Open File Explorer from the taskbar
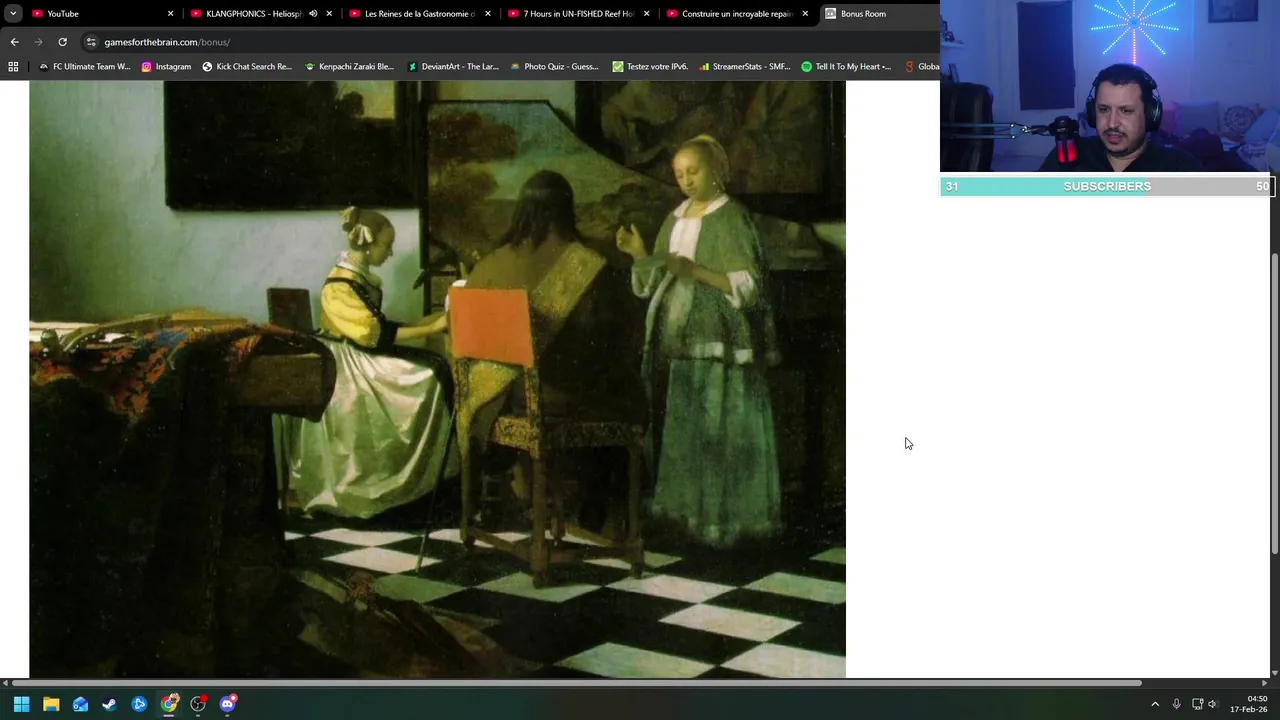 tap(51, 704)
